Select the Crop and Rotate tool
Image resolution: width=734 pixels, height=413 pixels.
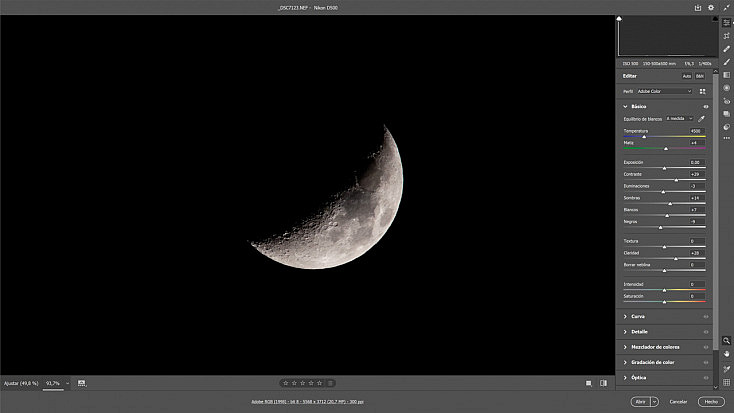click(726, 36)
